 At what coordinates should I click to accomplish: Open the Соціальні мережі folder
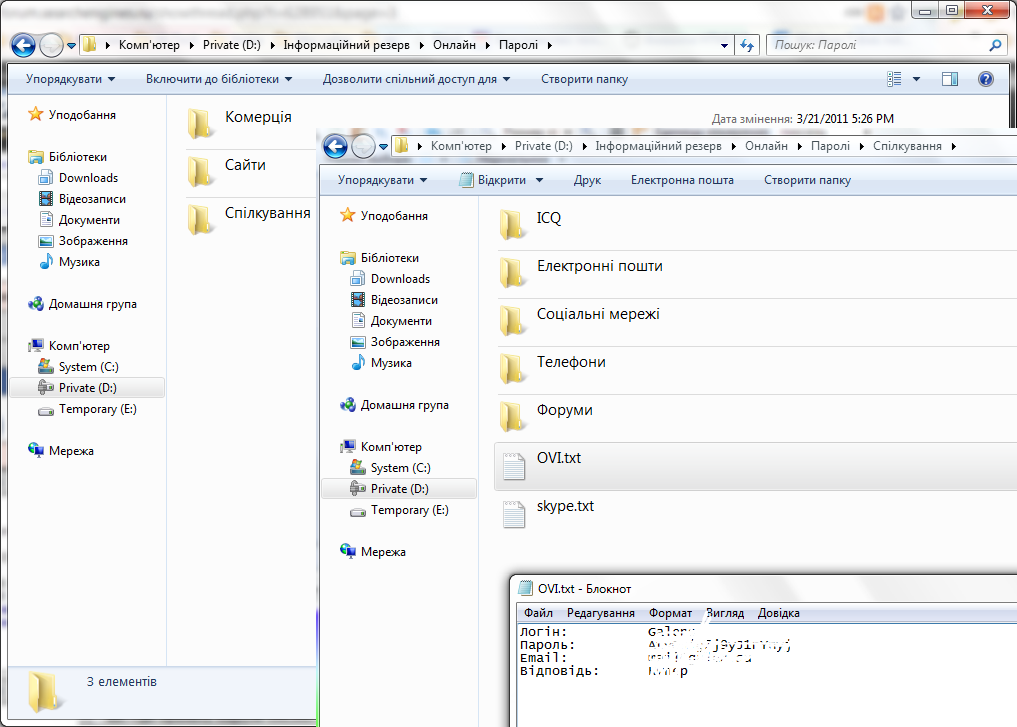[598, 314]
